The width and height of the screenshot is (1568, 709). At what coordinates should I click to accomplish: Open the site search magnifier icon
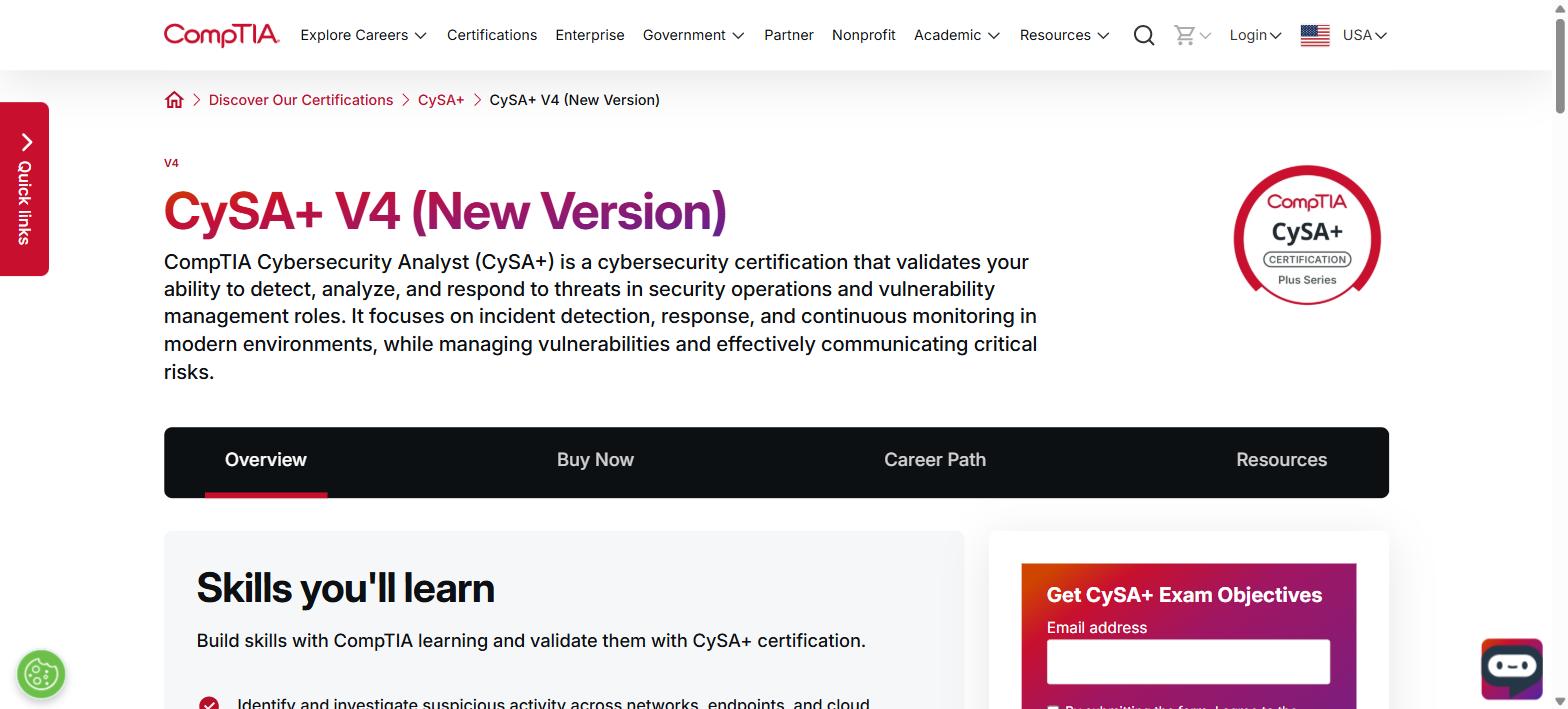[1144, 35]
